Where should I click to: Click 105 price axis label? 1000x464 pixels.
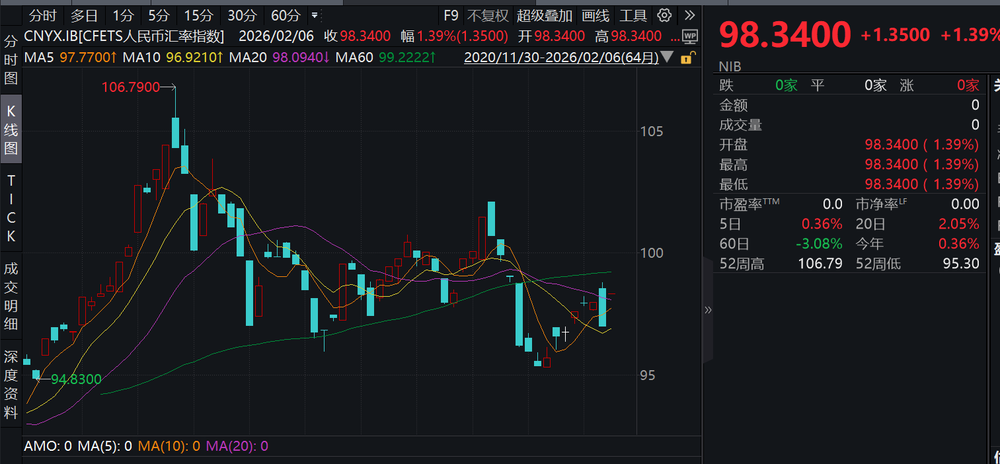pyautogui.click(x=651, y=132)
